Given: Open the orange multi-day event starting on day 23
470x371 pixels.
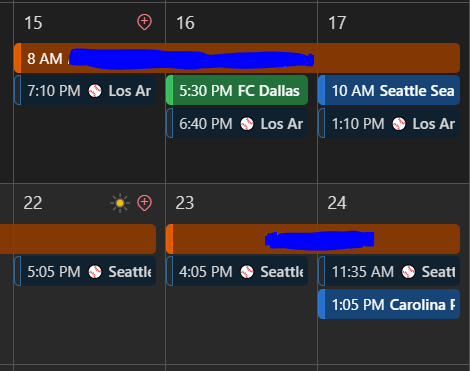Looking at the screenshot, I should [313, 239].
